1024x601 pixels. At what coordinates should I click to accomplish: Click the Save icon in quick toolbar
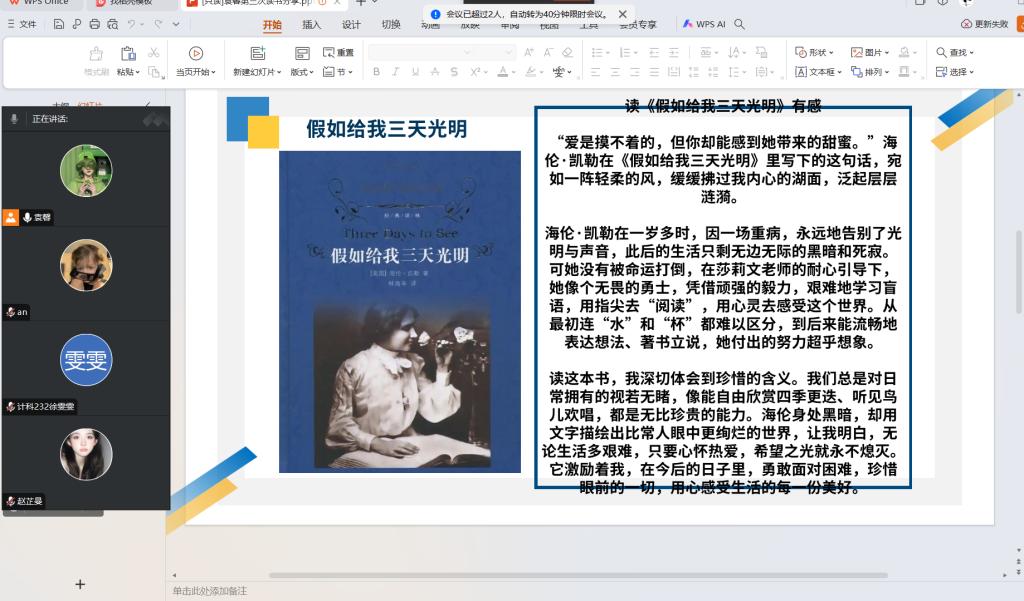[59, 23]
